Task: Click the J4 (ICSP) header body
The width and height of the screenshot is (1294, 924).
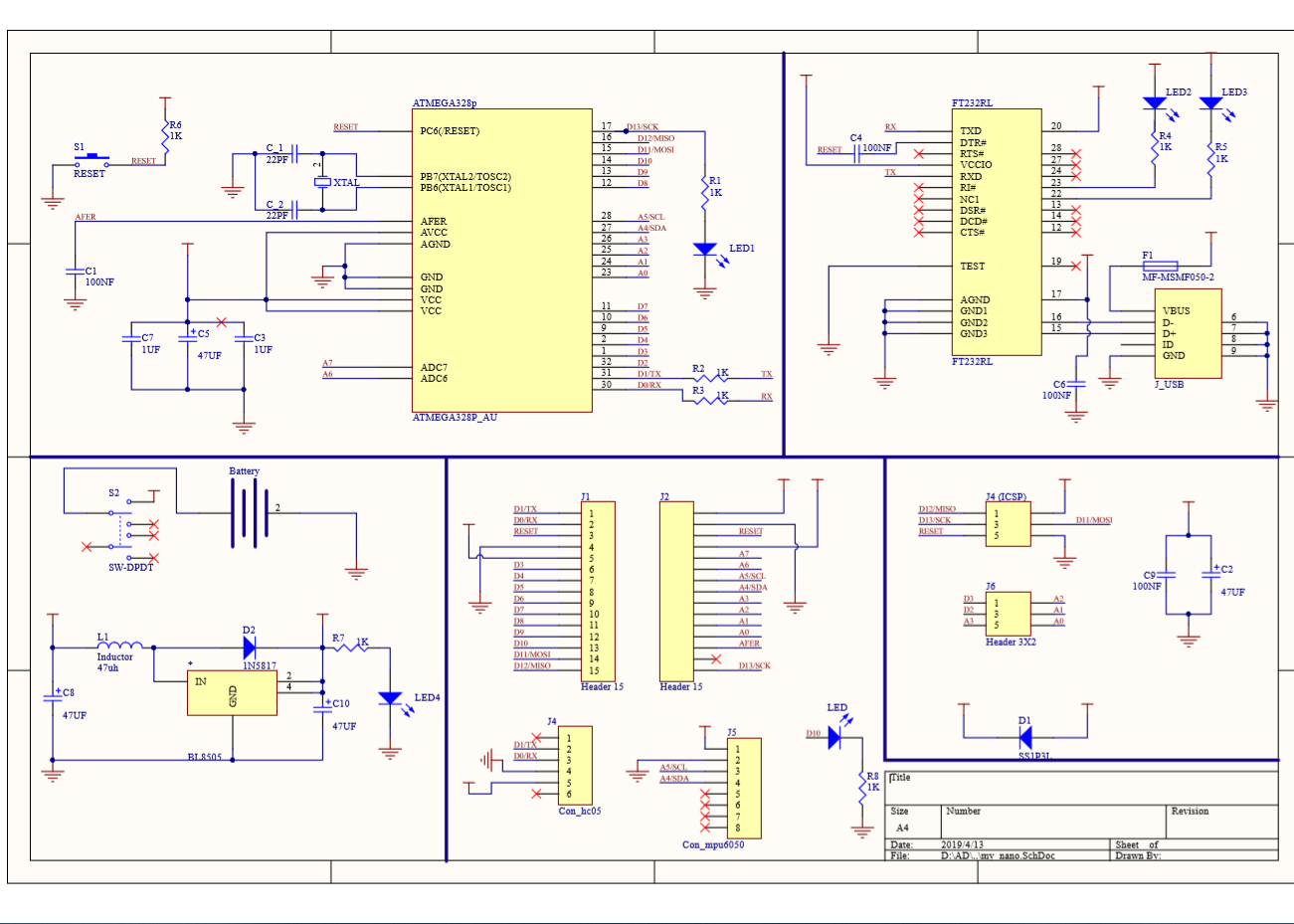Action: click(x=1009, y=525)
